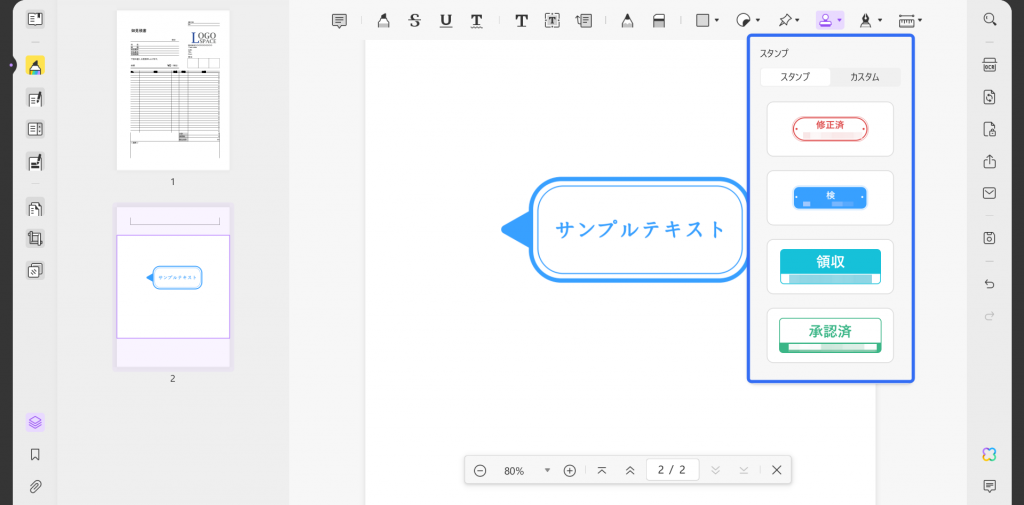
Task: Zoom out with the minus button
Action: click(480, 470)
